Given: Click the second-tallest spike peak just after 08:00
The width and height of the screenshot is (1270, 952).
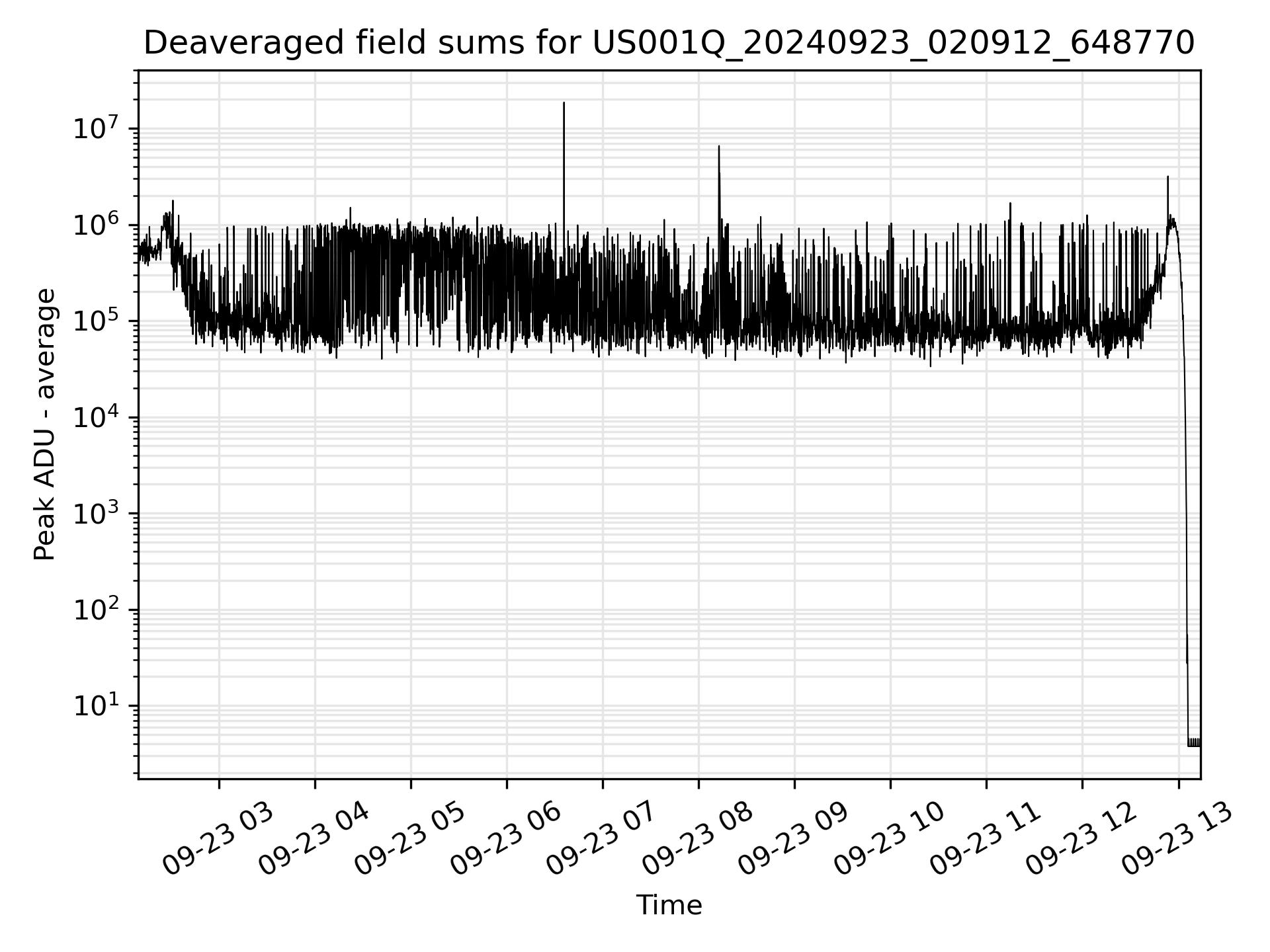Looking at the screenshot, I should (x=719, y=146).
